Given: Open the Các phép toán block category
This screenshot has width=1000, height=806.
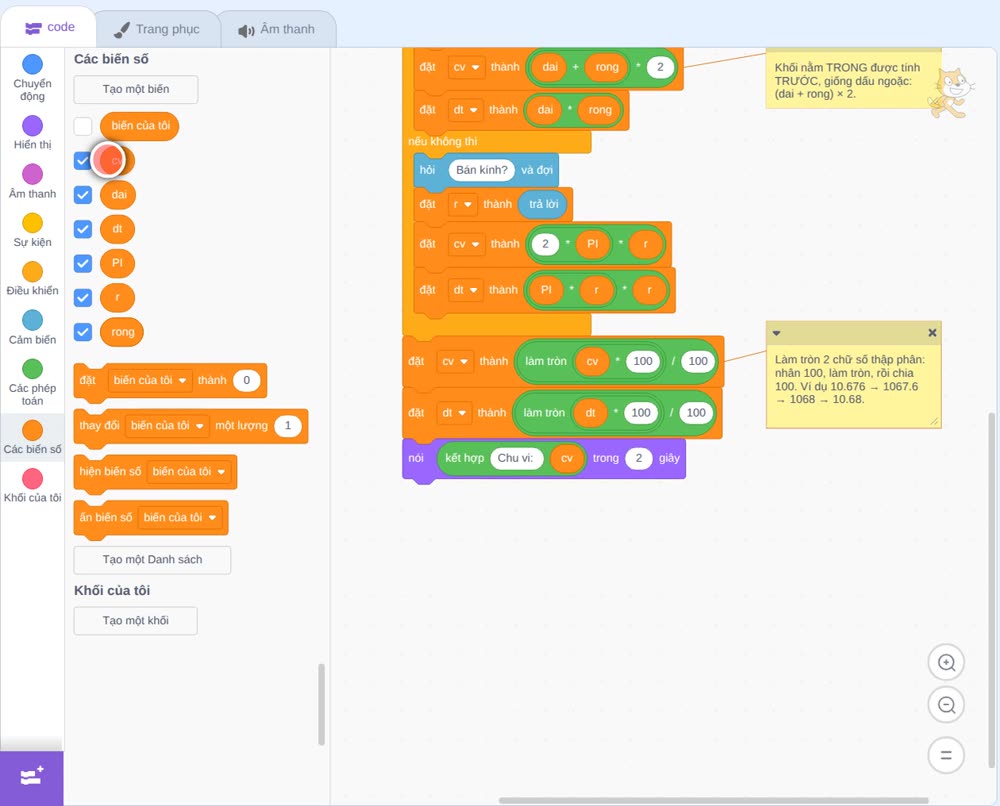Looking at the screenshot, I should (x=32, y=382).
